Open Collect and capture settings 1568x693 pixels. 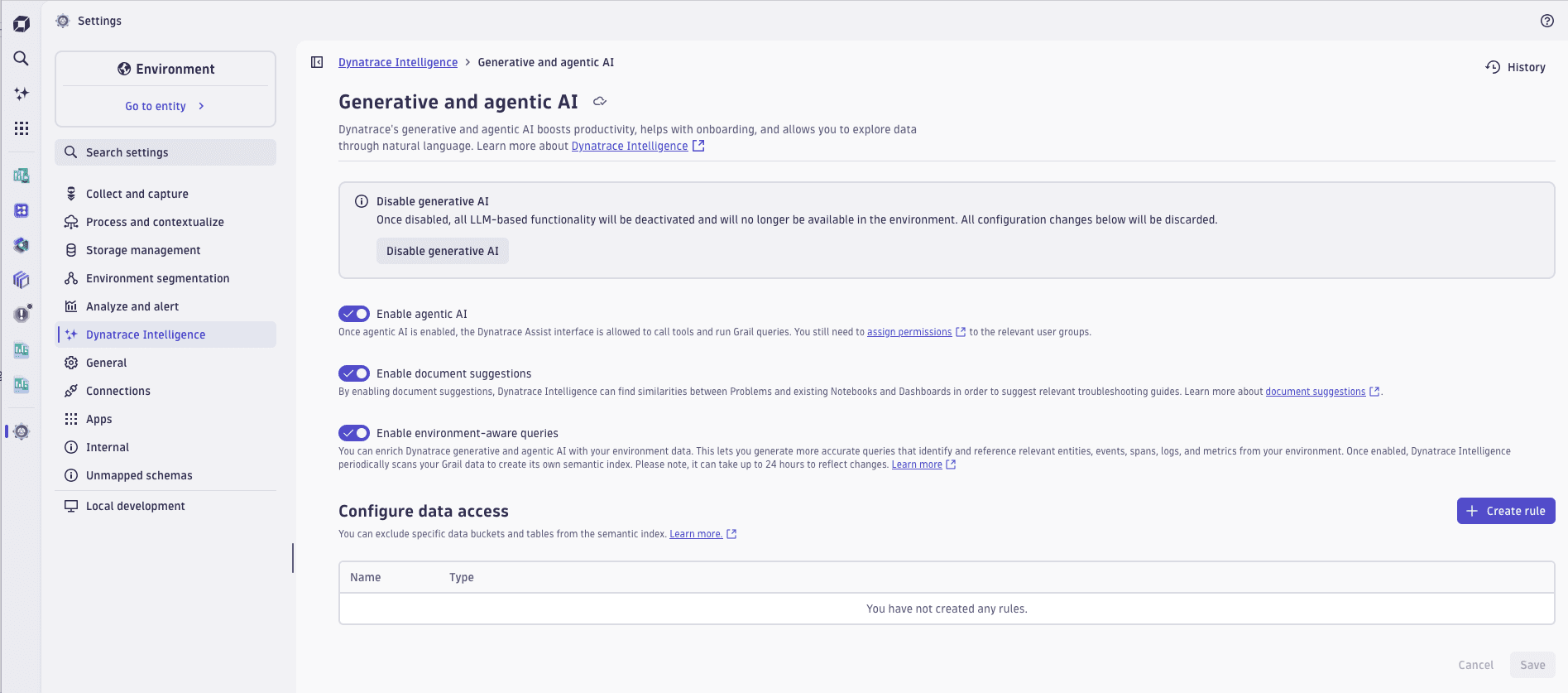pos(165,194)
